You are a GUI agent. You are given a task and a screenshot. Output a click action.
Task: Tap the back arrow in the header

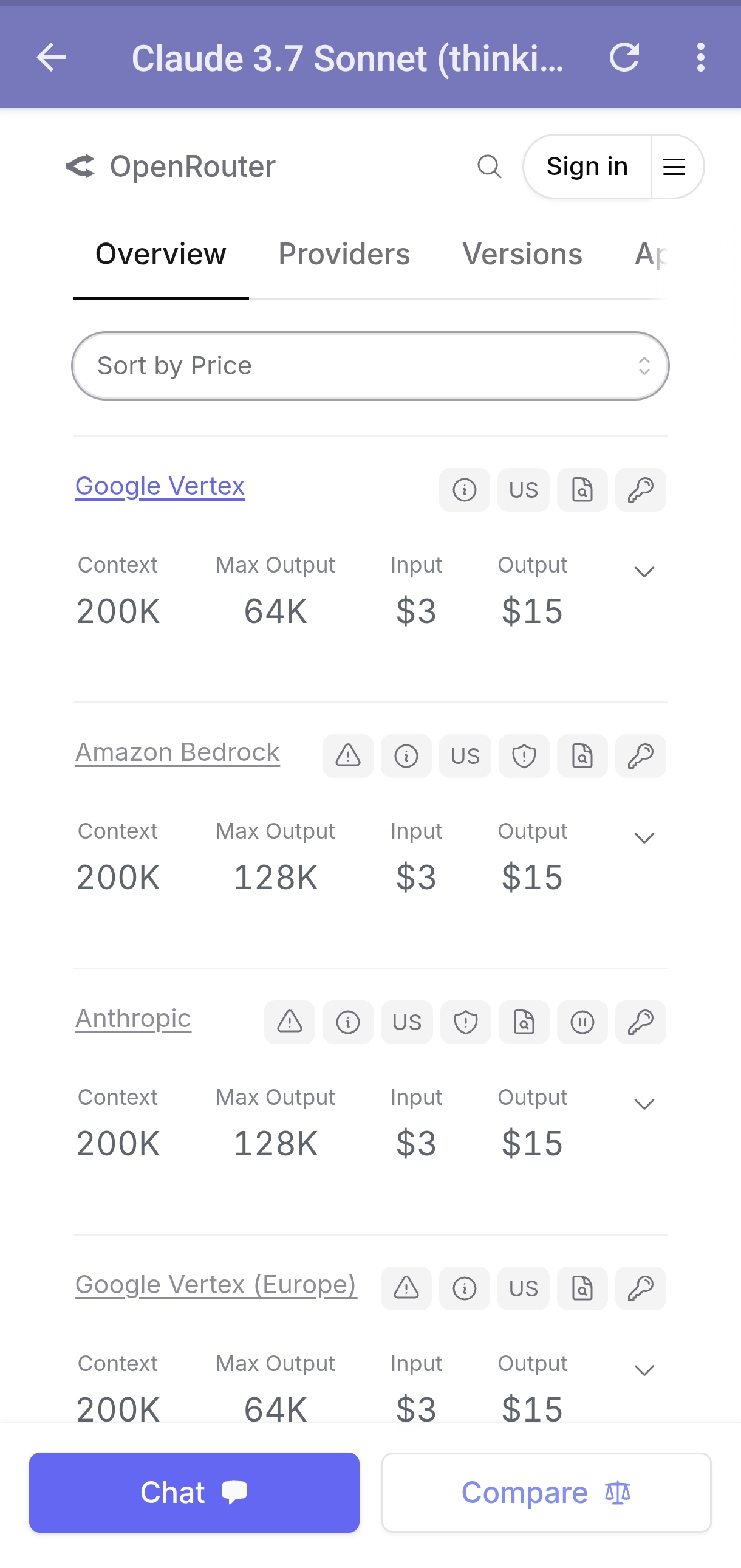coord(51,58)
